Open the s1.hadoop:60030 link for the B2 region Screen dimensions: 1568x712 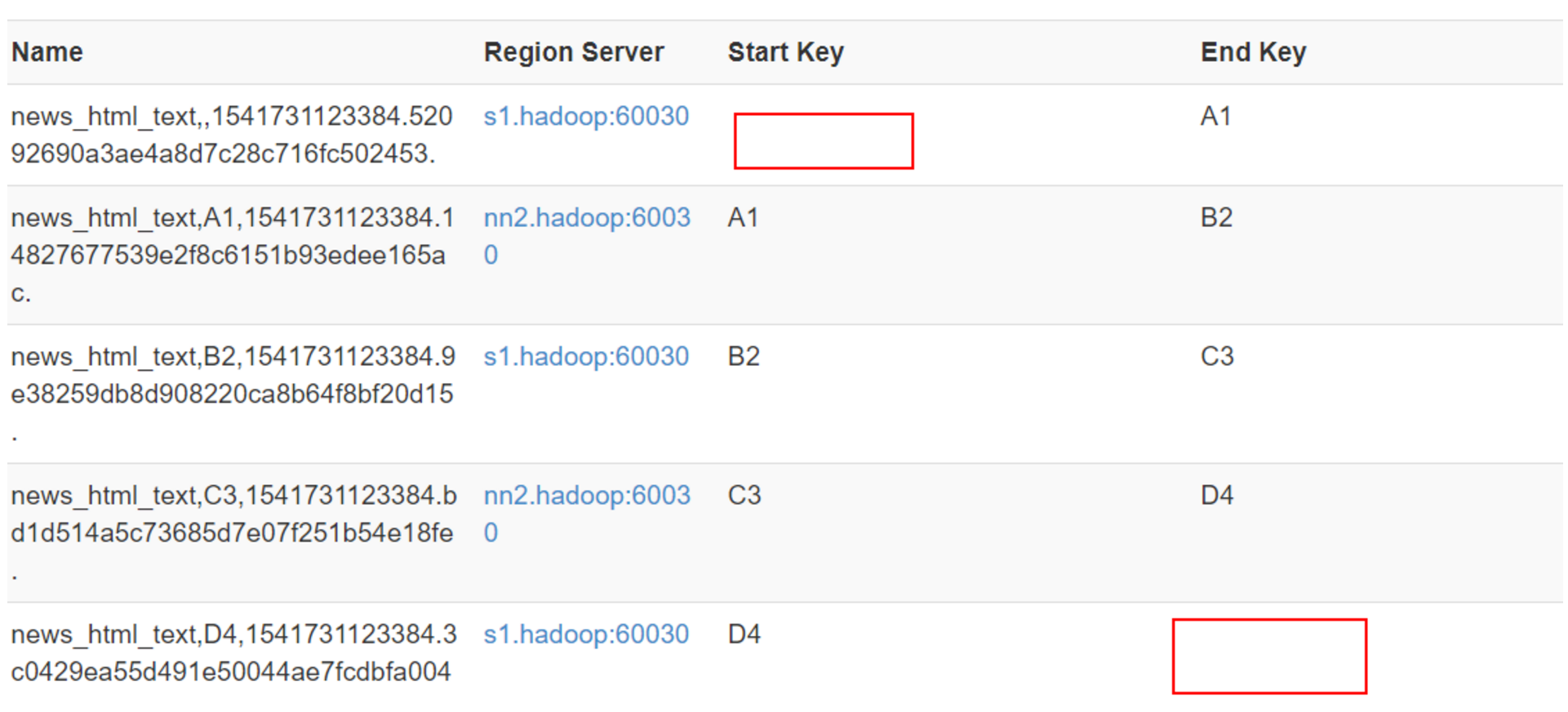coord(586,357)
